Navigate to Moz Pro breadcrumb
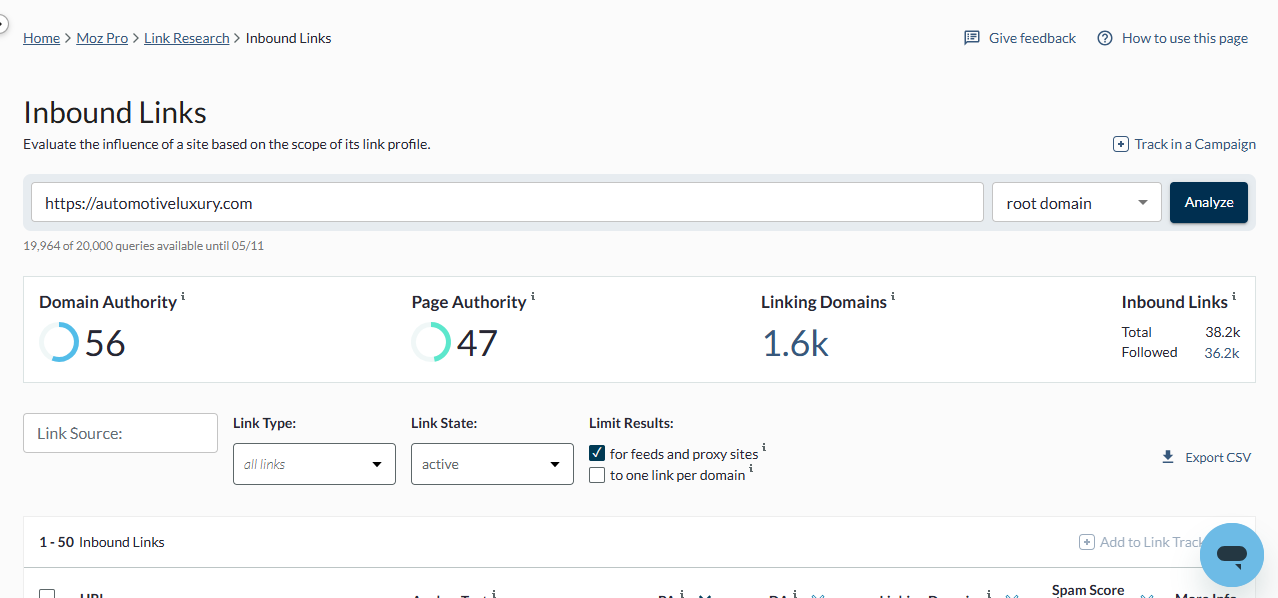 tap(102, 38)
